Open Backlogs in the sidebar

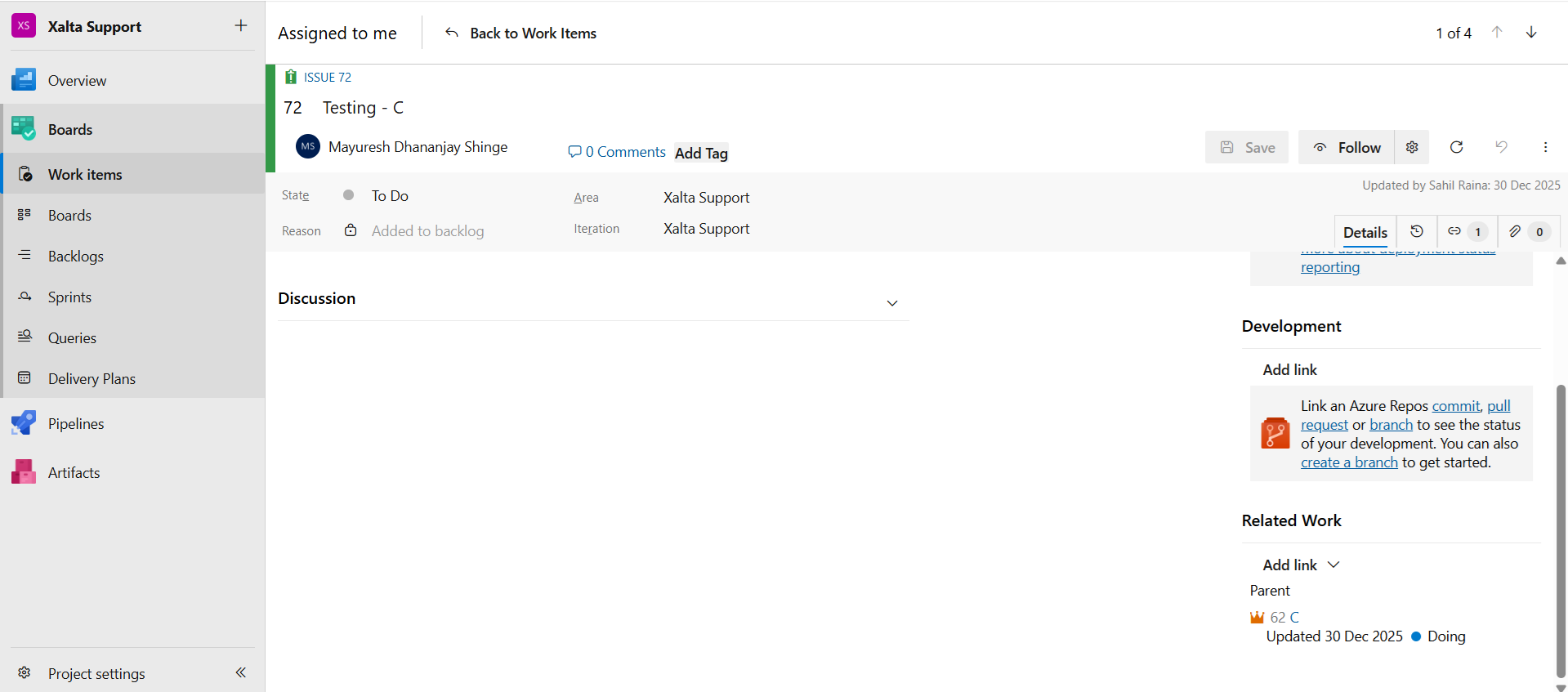click(x=75, y=257)
